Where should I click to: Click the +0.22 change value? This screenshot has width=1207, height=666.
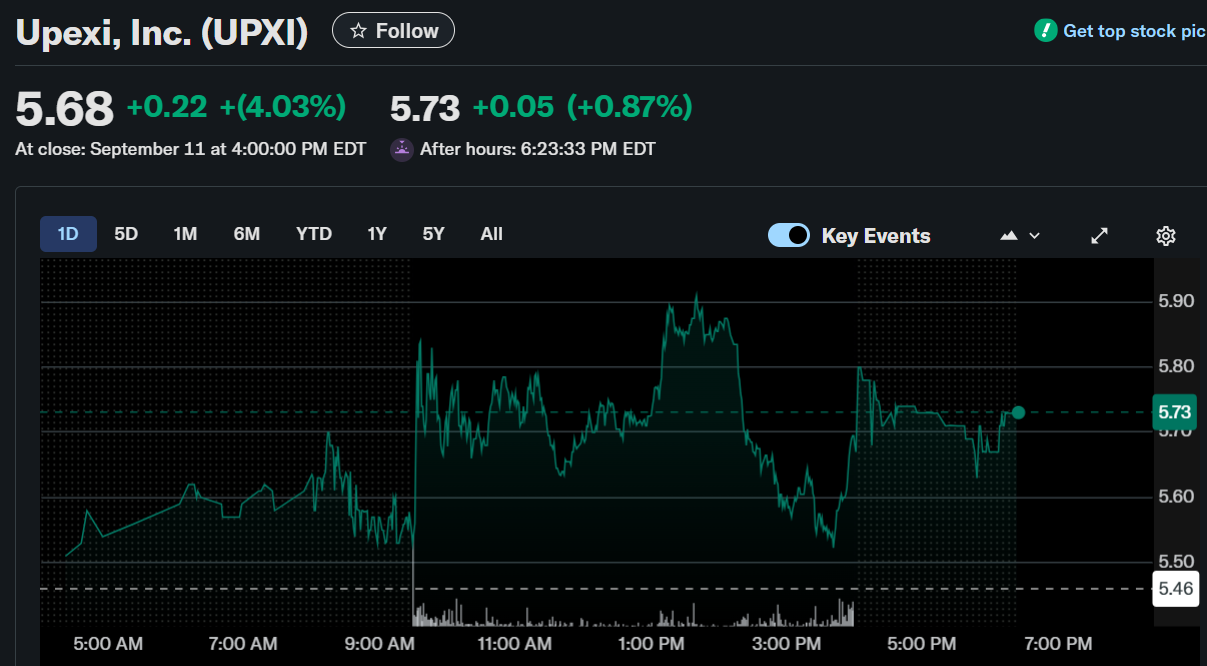[x=166, y=106]
